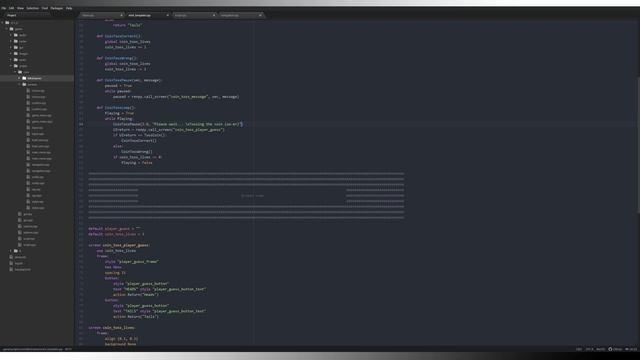Click line 'spacing 15'

pos(116,273)
